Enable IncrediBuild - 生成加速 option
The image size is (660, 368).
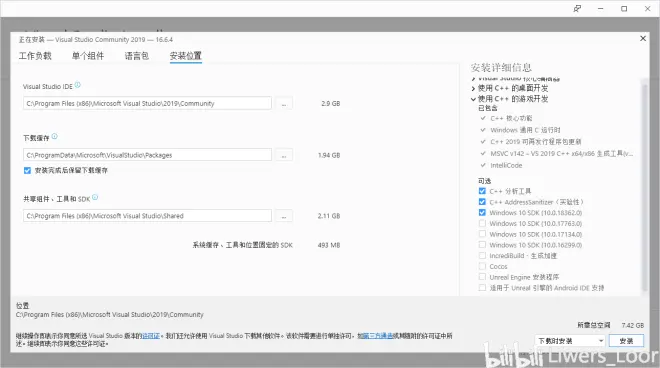click(x=482, y=256)
